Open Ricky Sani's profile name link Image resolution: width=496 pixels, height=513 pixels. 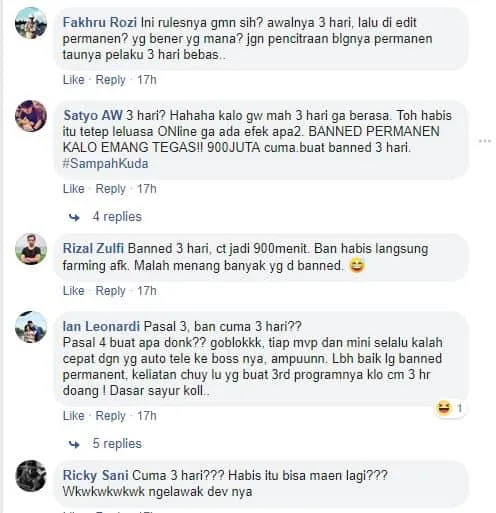coord(96,475)
